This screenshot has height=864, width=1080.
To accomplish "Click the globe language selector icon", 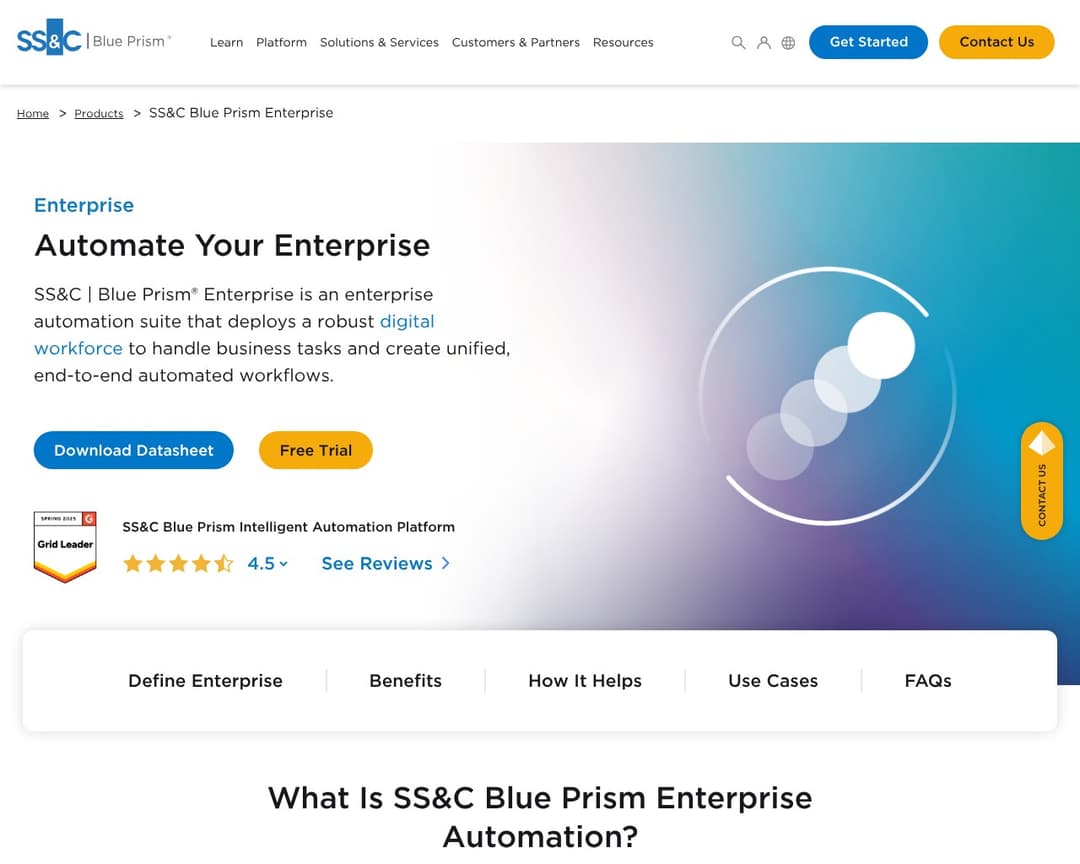I will (788, 43).
